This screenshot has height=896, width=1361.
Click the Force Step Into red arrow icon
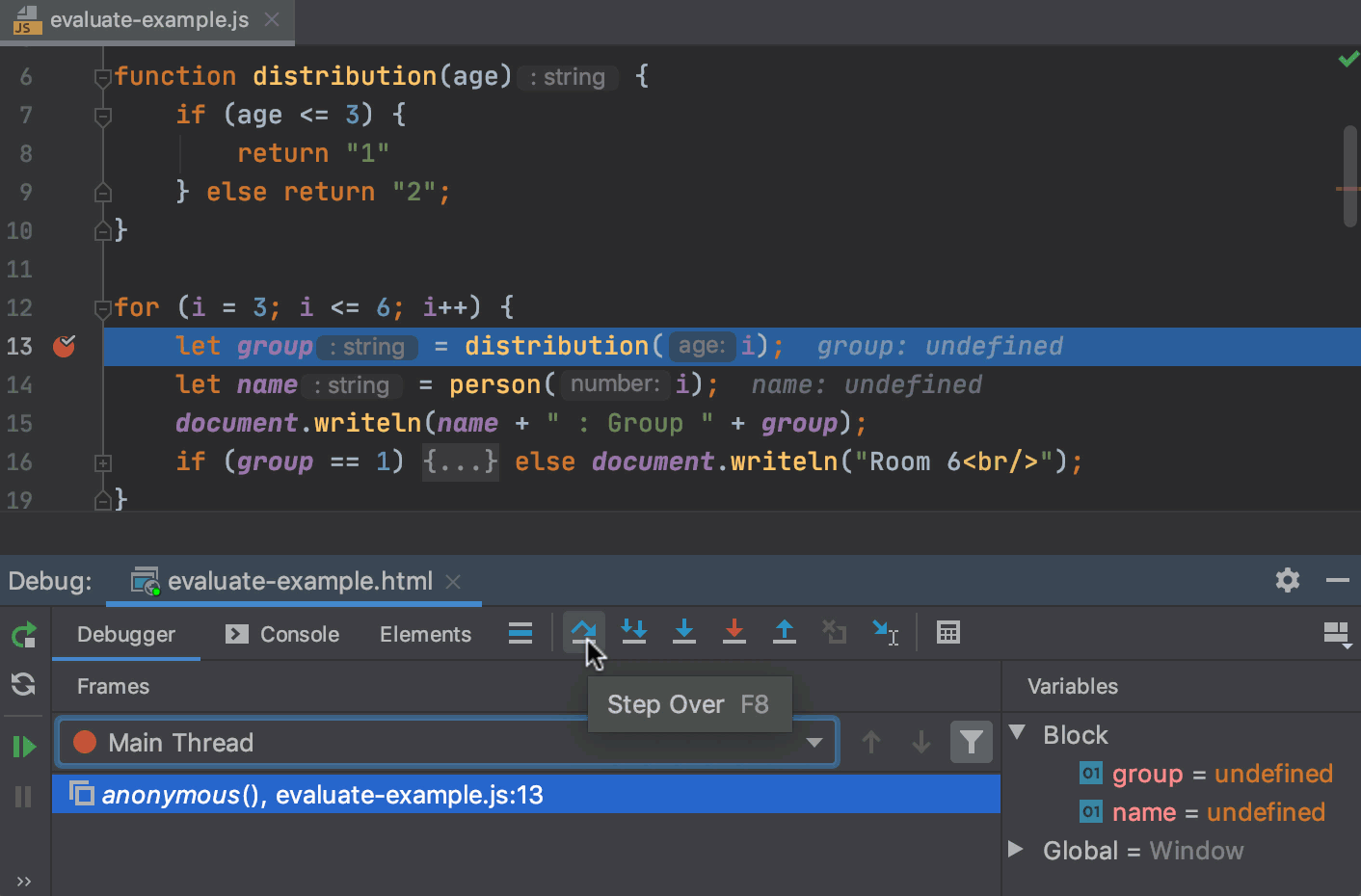tap(734, 632)
